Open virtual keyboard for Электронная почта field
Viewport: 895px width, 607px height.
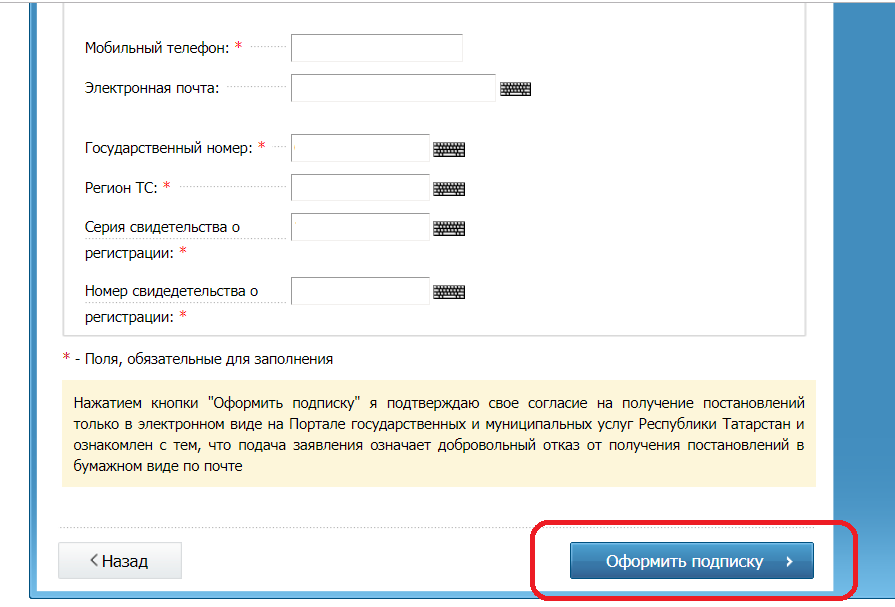515,89
